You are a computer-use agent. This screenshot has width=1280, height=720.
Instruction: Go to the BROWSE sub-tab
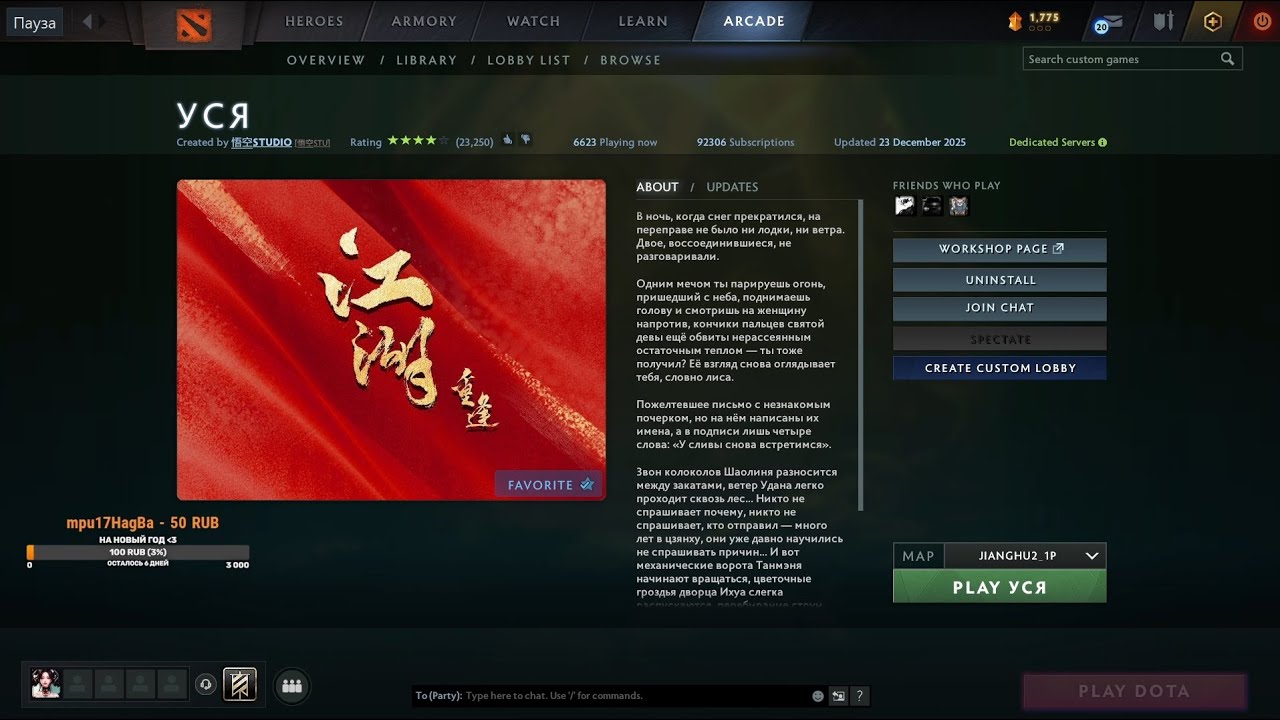(630, 60)
